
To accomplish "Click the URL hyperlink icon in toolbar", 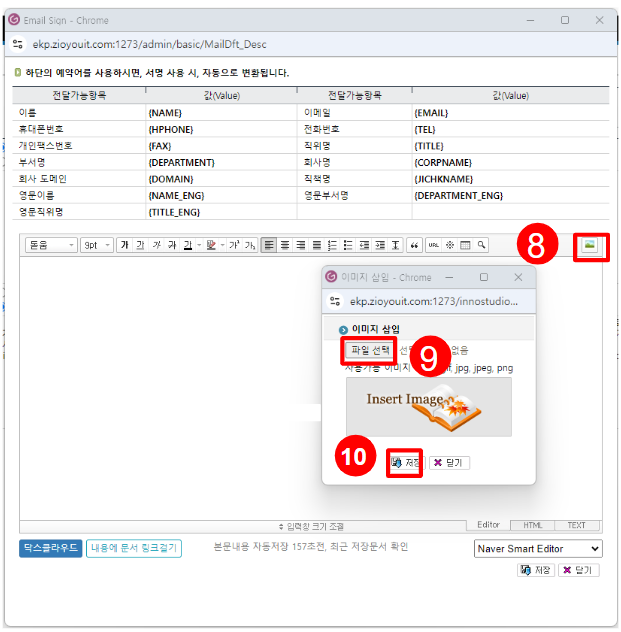I will 433,245.
